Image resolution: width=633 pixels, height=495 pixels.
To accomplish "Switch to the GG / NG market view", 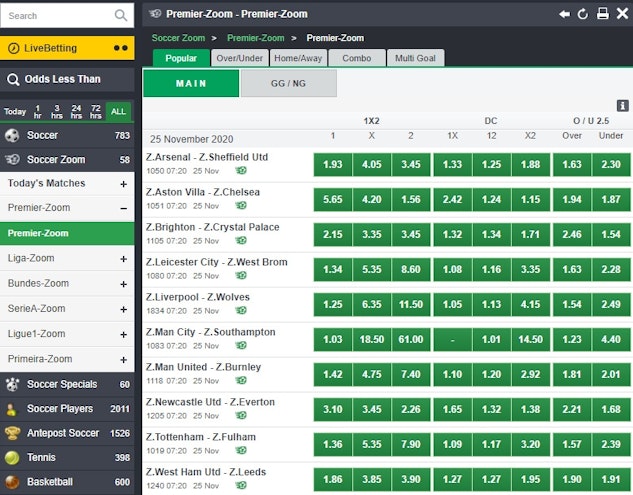I will point(288,83).
